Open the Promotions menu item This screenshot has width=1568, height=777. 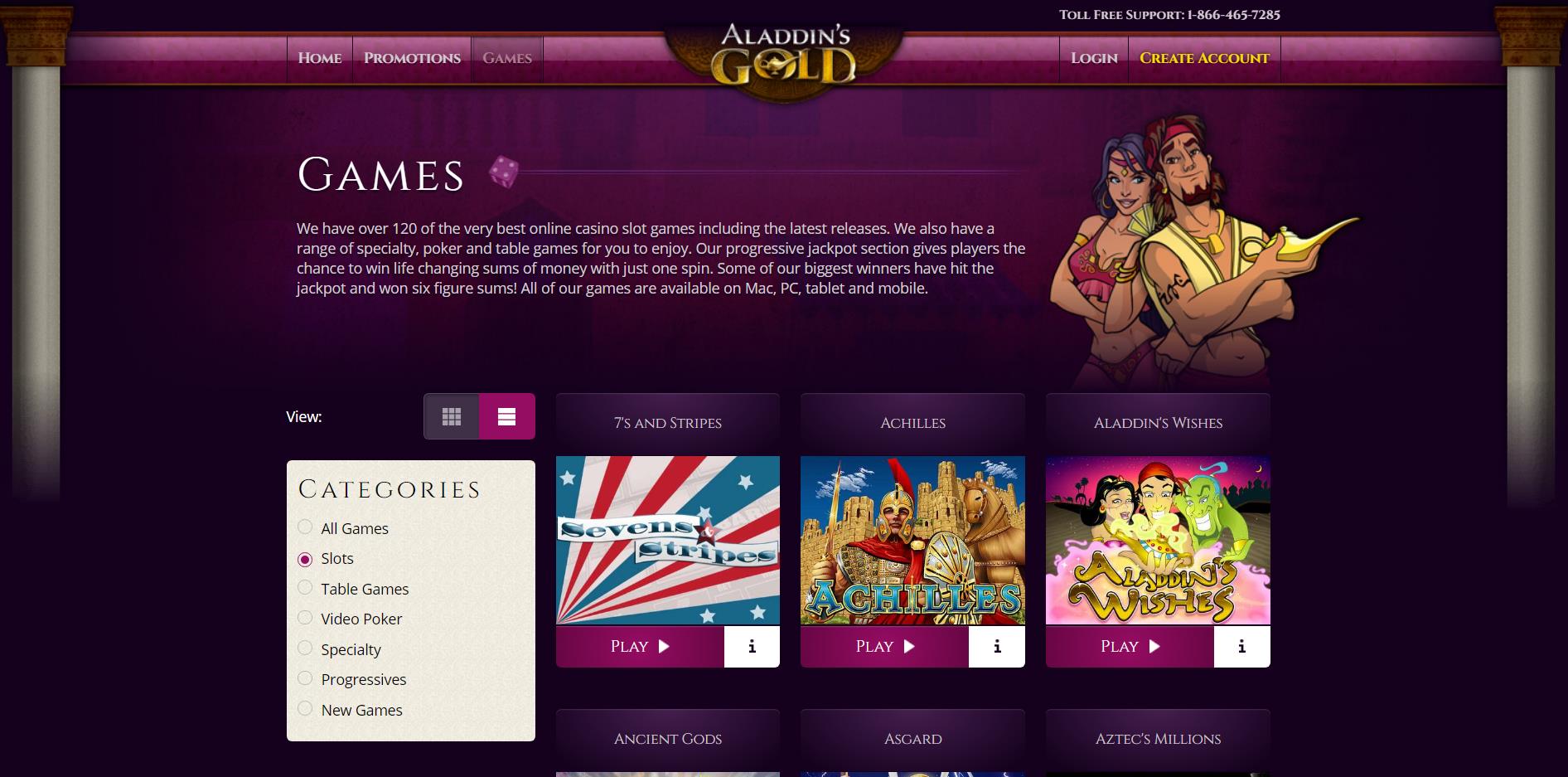click(412, 58)
